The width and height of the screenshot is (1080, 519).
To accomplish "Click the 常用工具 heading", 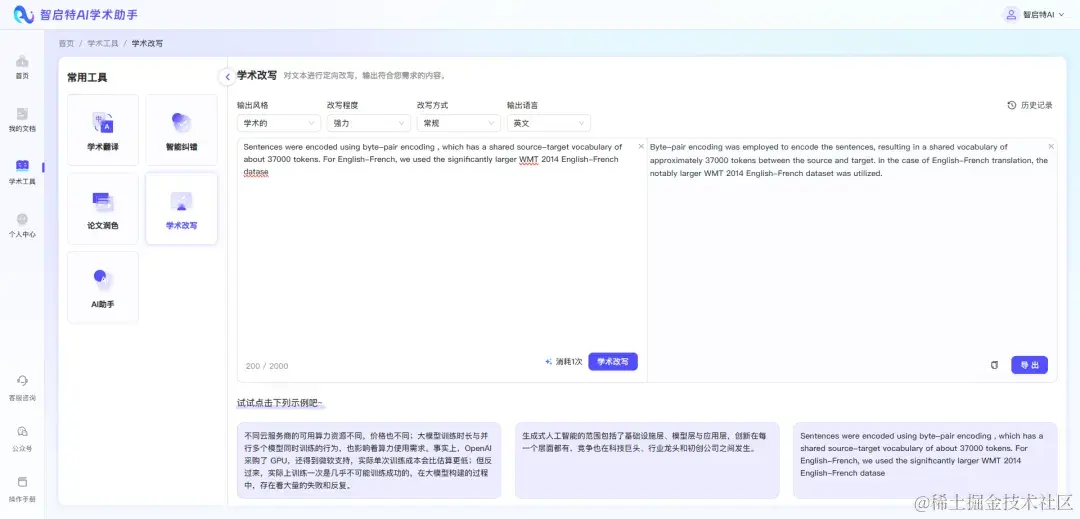I will pyautogui.click(x=87, y=78).
